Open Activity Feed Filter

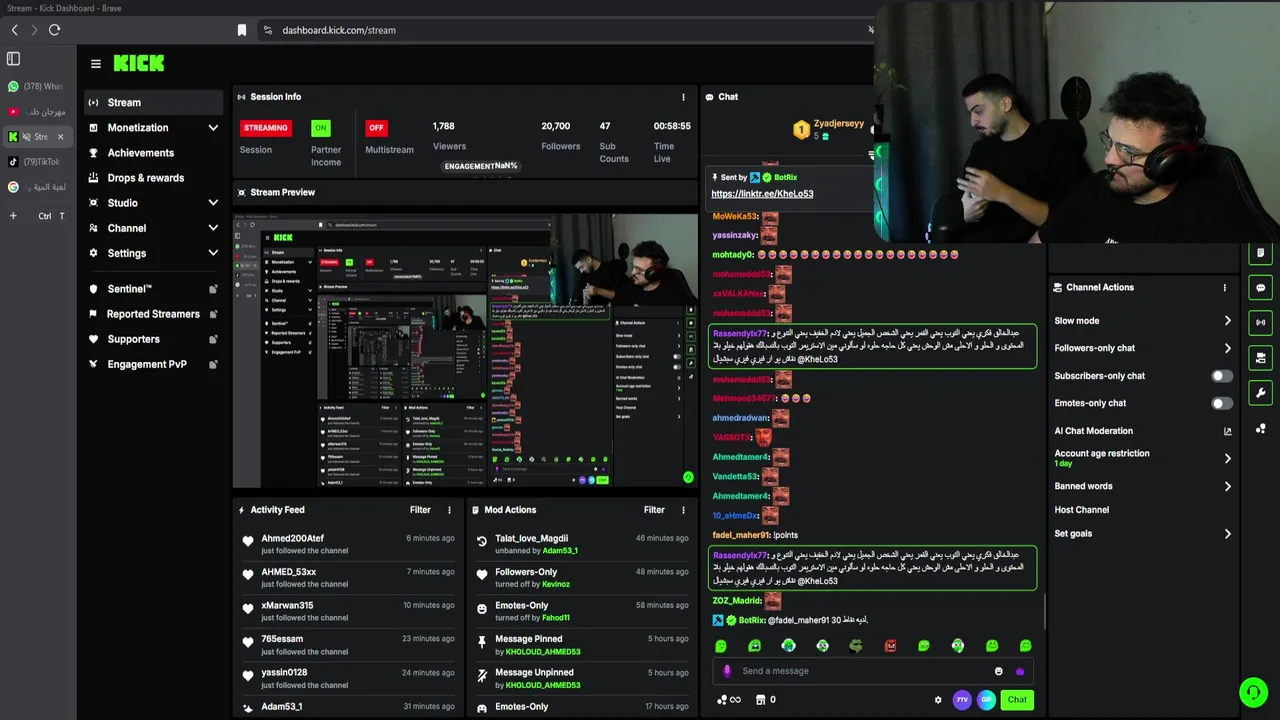point(420,510)
